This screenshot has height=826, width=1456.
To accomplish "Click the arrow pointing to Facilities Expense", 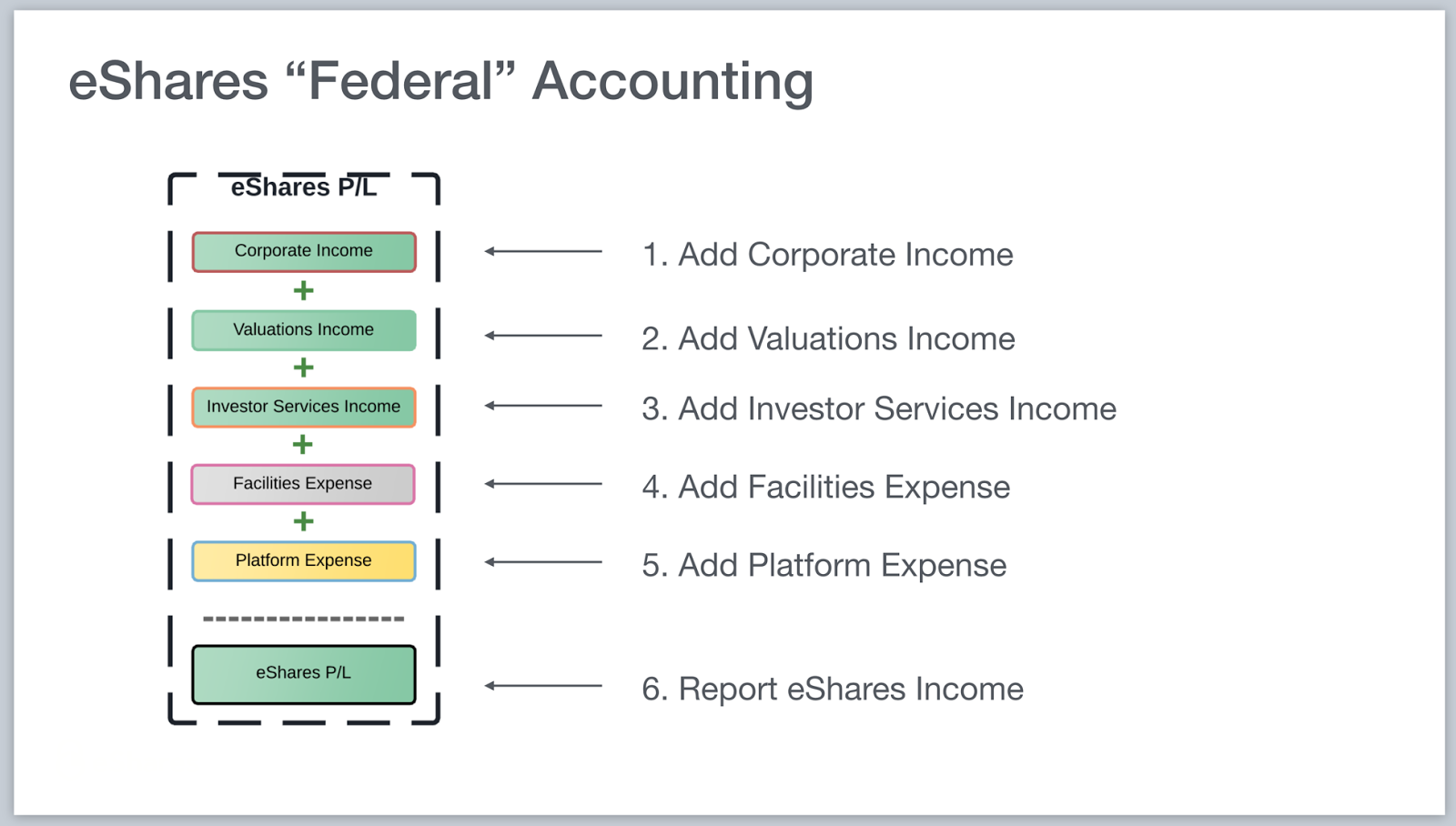I will point(543,484).
